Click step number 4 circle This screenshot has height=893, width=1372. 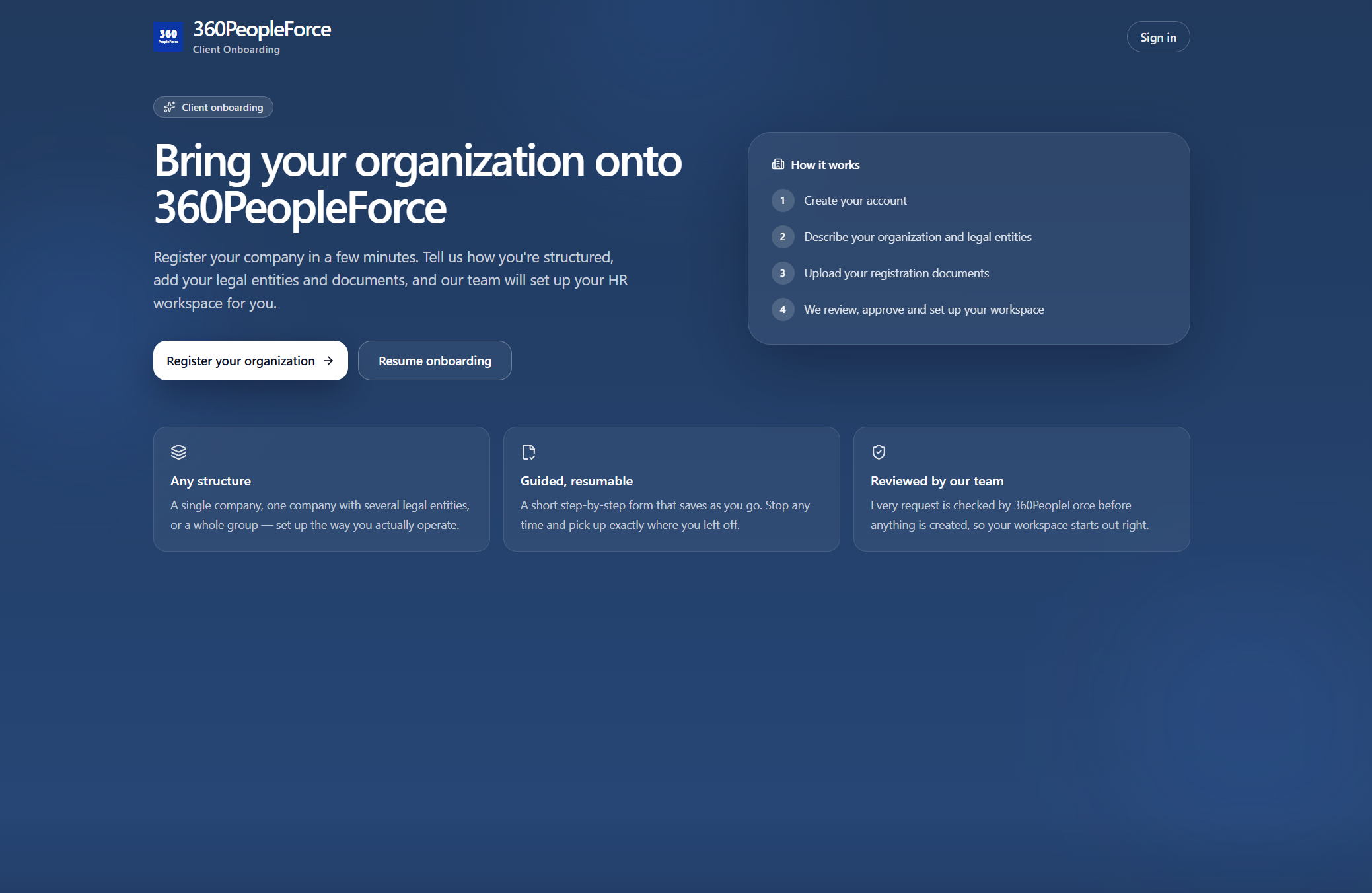(783, 310)
